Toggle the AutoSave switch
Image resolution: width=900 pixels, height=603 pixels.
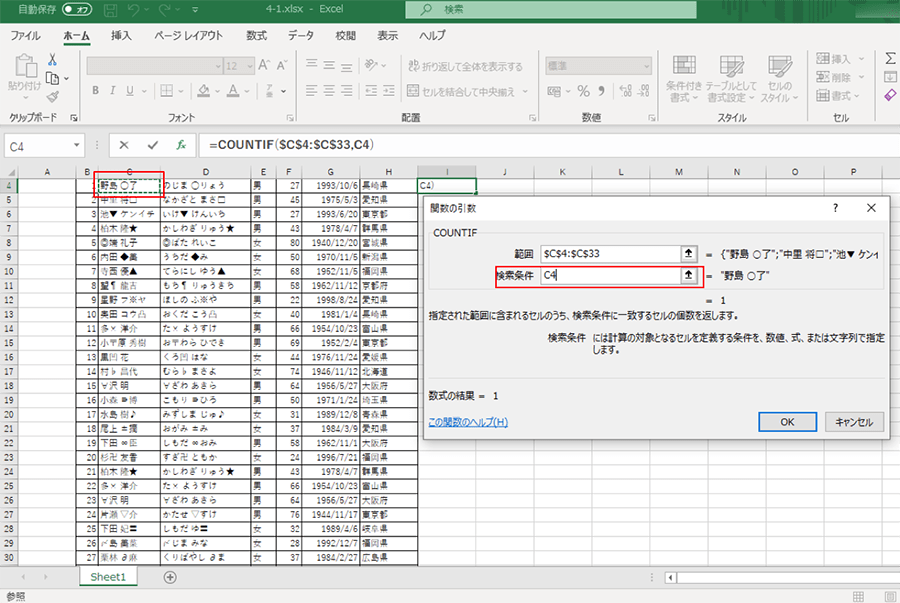tap(76, 9)
